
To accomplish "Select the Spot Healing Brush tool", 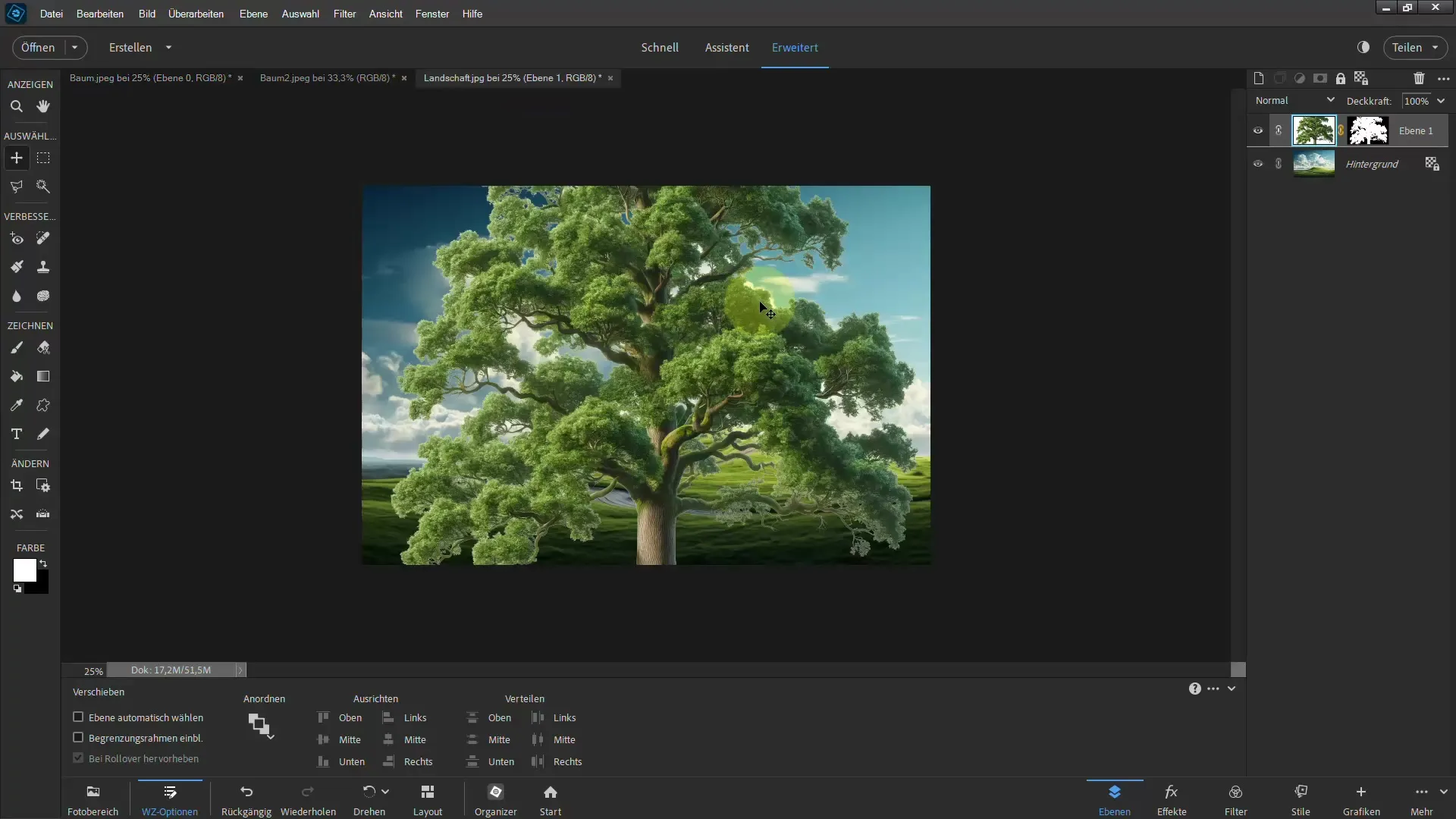I will click(43, 238).
